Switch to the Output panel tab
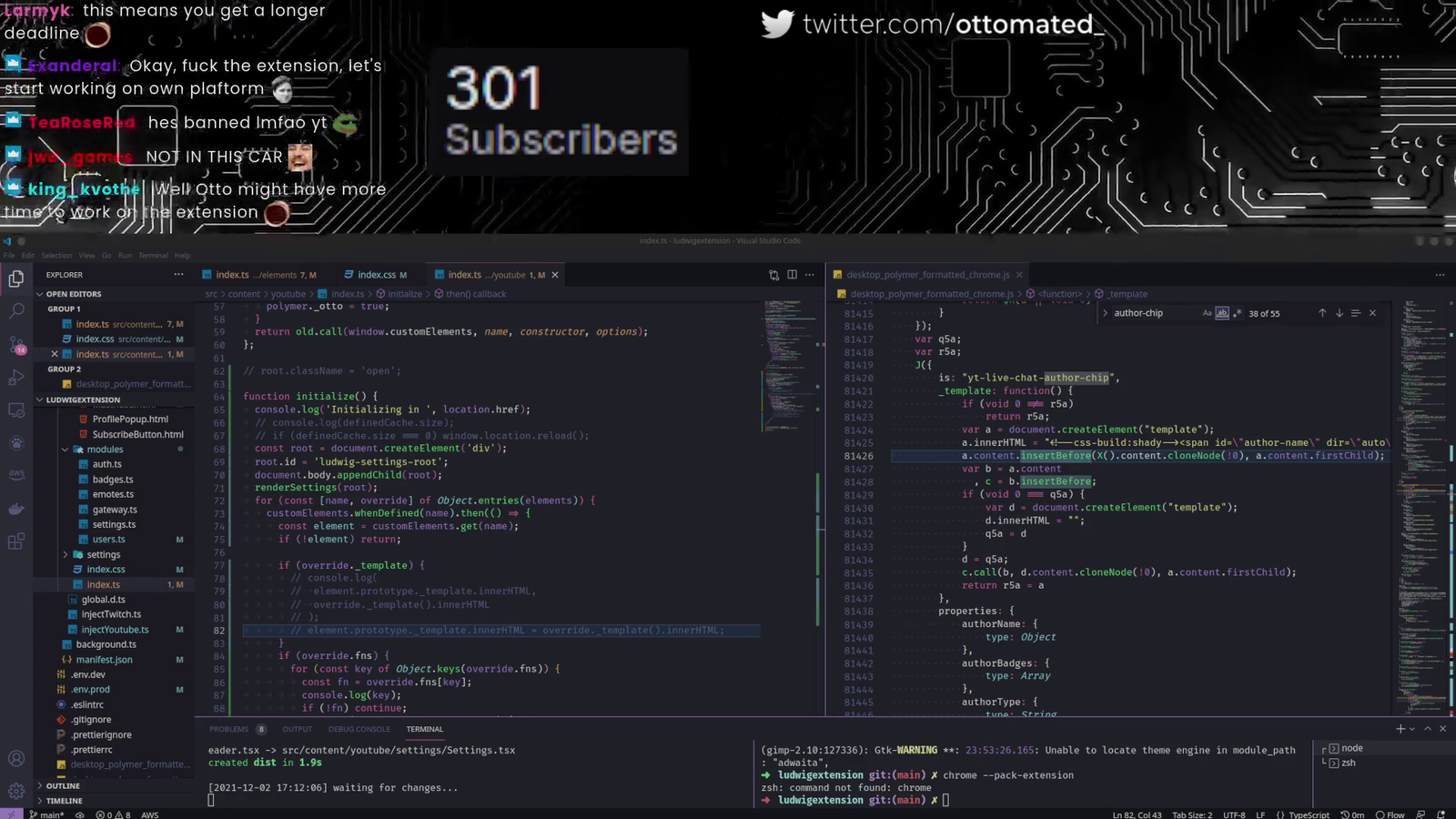Screen dimensions: 1456x819 [x=298, y=729]
